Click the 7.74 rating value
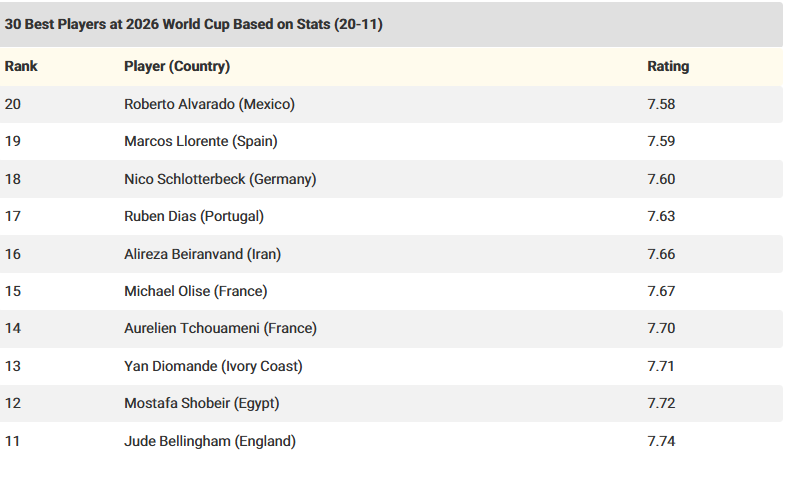 click(661, 441)
